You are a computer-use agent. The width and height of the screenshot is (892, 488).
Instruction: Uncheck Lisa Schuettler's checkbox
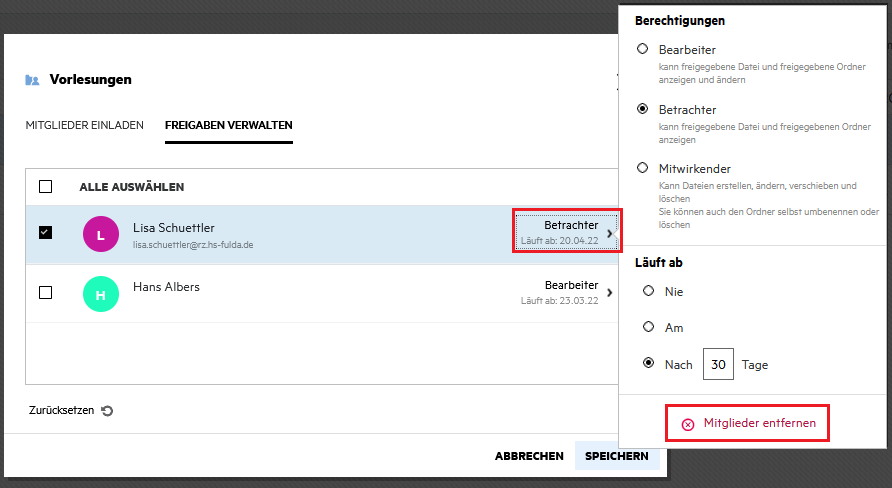click(x=45, y=233)
